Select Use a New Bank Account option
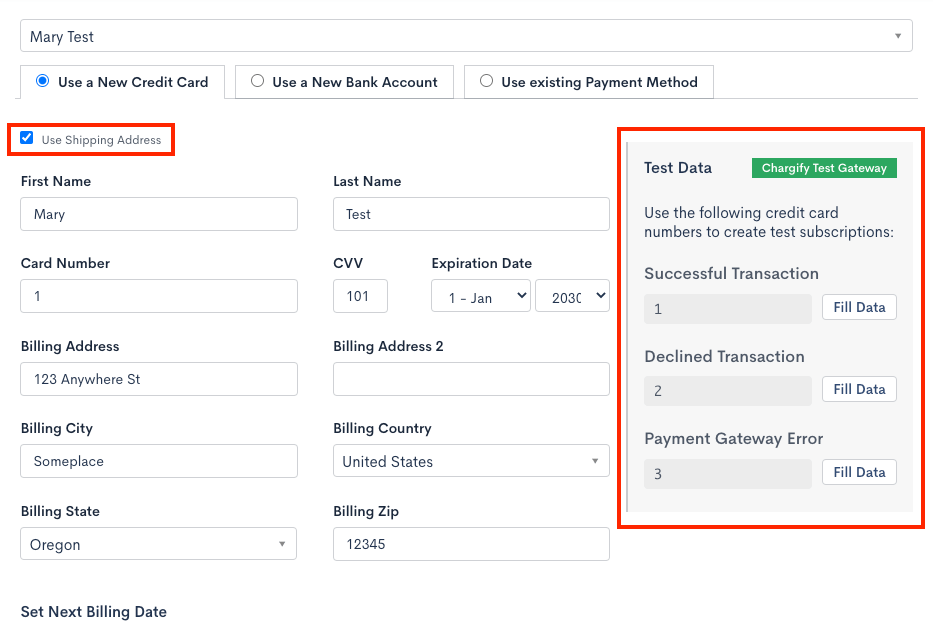933x626 pixels. coord(258,81)
